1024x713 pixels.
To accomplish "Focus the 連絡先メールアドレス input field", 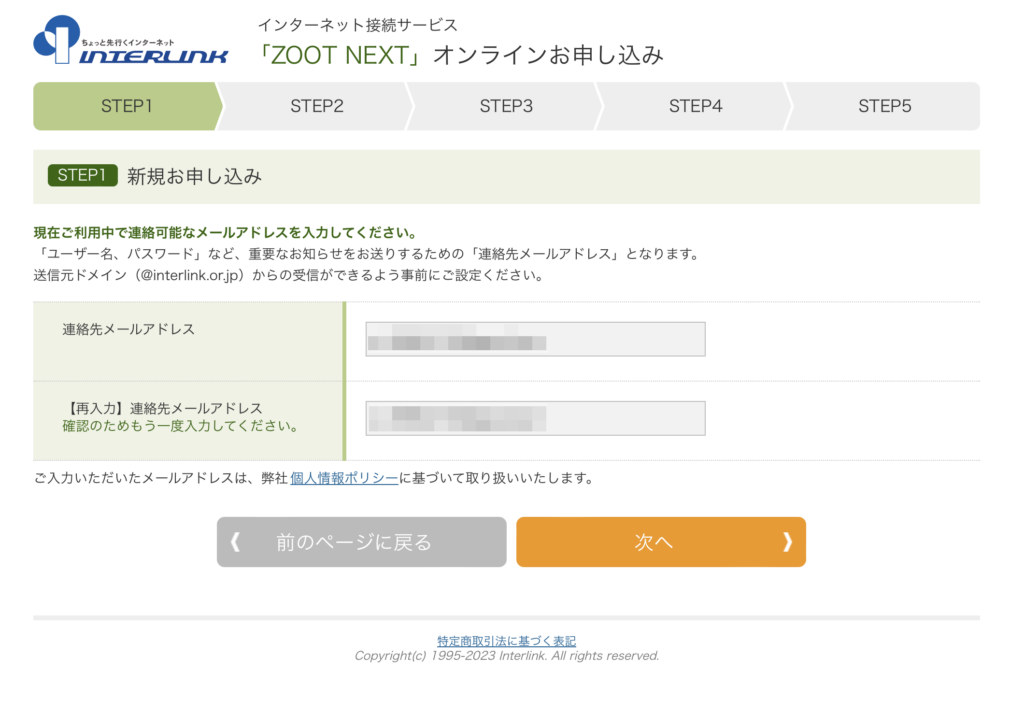I will 536,339.
